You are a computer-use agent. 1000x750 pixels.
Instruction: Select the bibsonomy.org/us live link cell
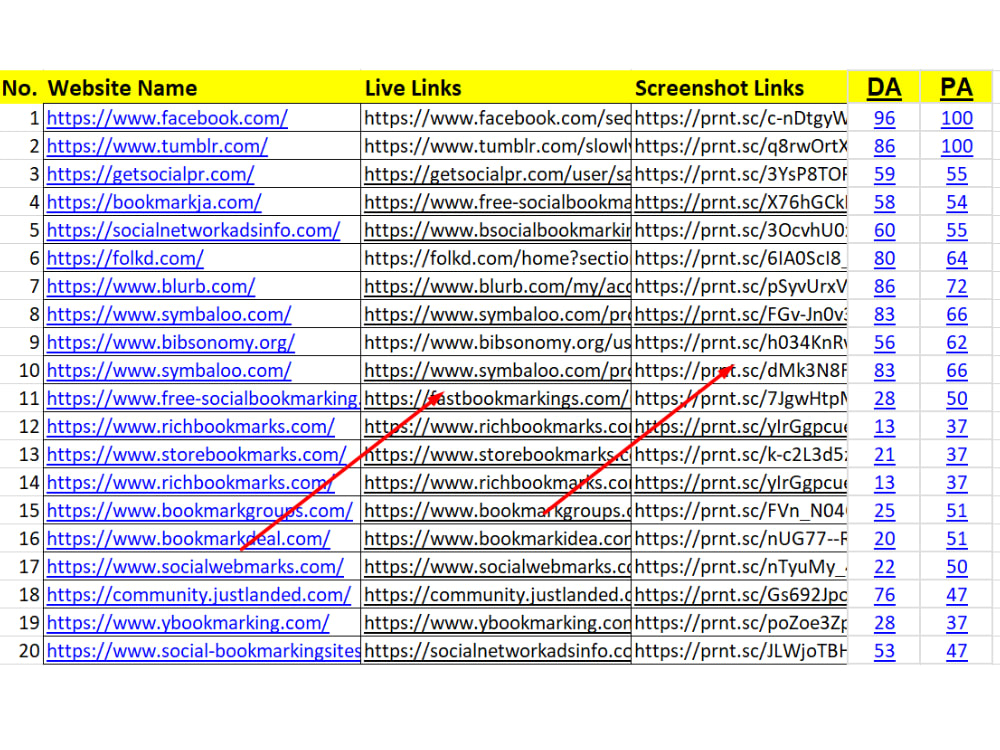point(496,342)
